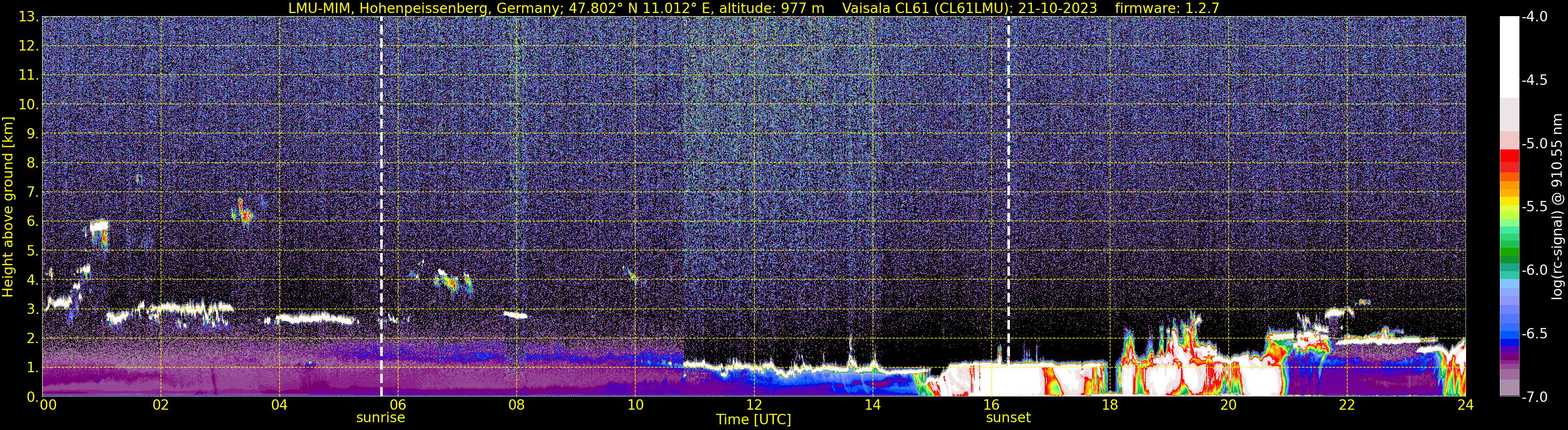This screenshot has width=1568, height=430.
Task: Click the 'sunset' label below the time axis
Action: tap(1008, 417)
